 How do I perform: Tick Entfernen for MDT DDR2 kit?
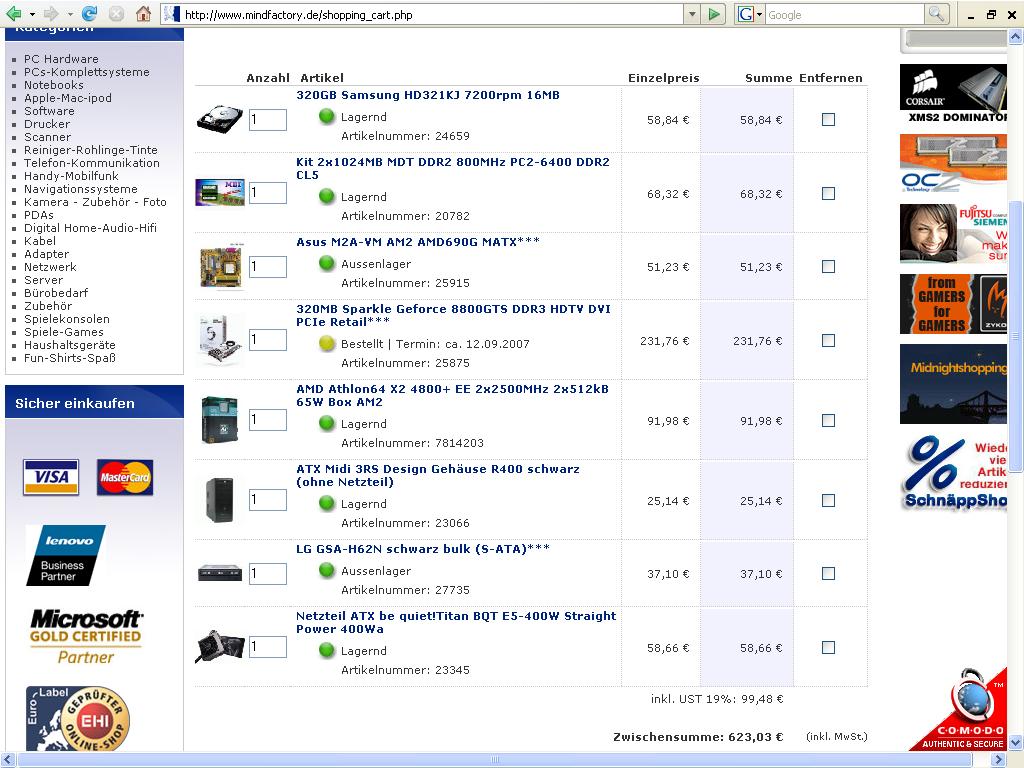pos(828,193)
